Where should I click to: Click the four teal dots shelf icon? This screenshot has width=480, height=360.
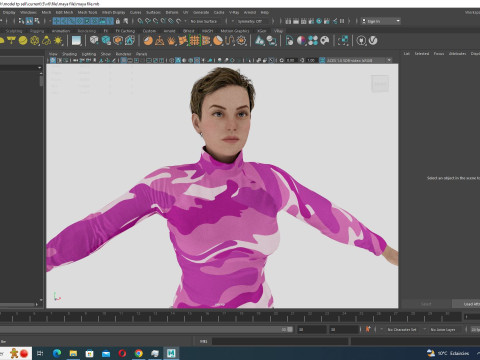click(x=313, y=41)
